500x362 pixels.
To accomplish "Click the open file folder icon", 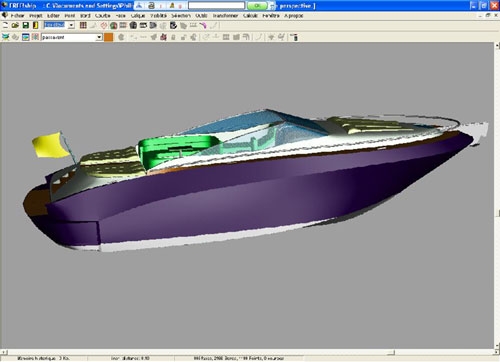I will 15,25.
